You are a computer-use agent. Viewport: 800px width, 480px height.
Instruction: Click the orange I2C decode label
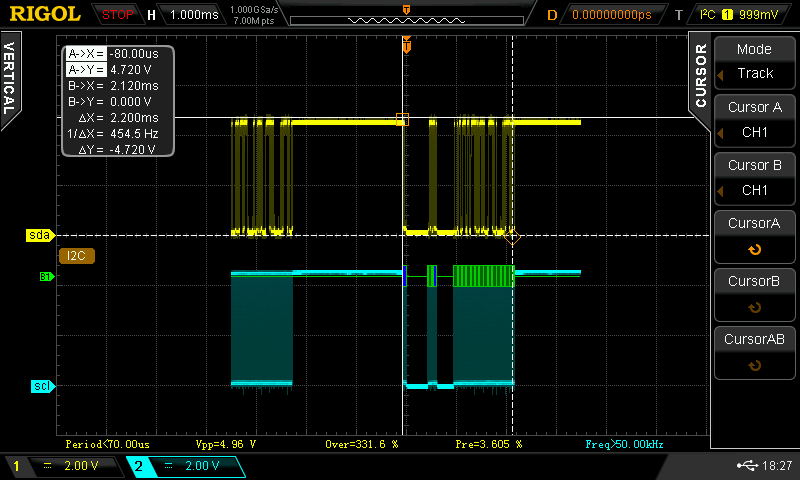pos(77,256)
